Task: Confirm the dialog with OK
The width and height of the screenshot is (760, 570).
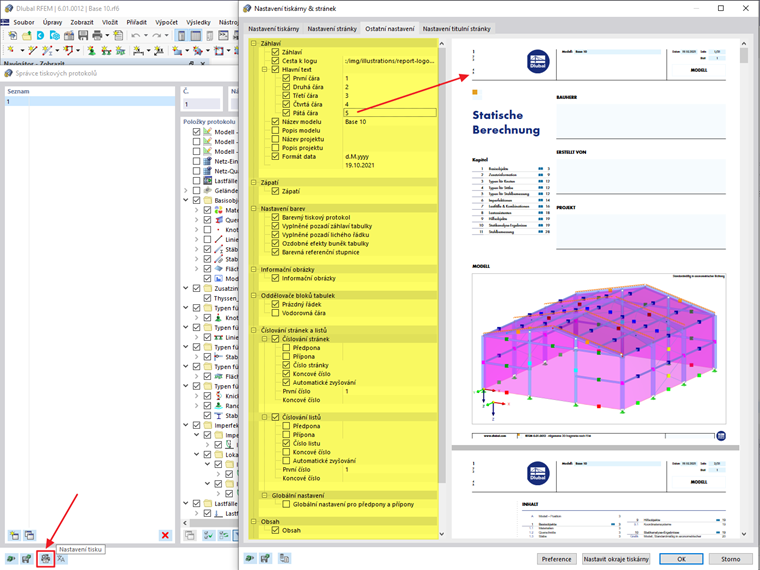Action: [x=681, y=559]
